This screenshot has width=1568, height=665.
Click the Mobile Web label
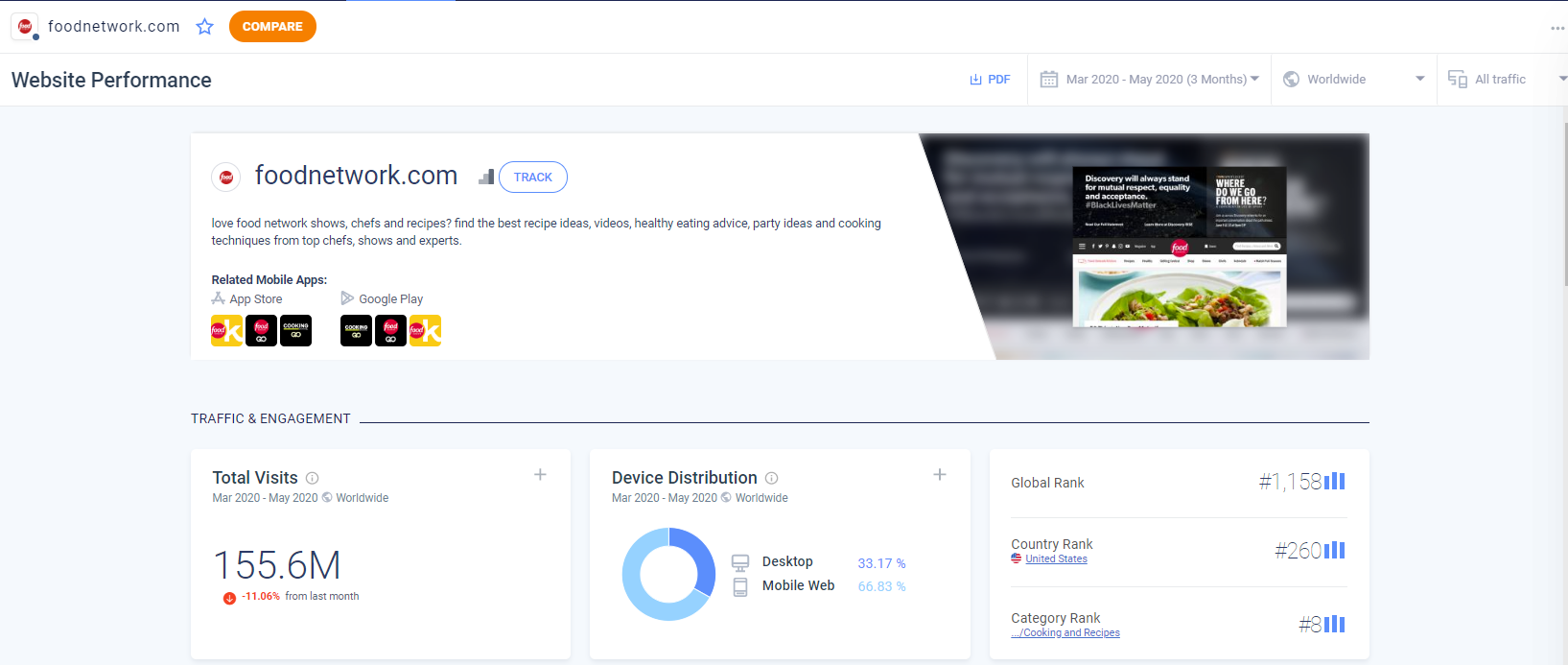coord(799,585)
